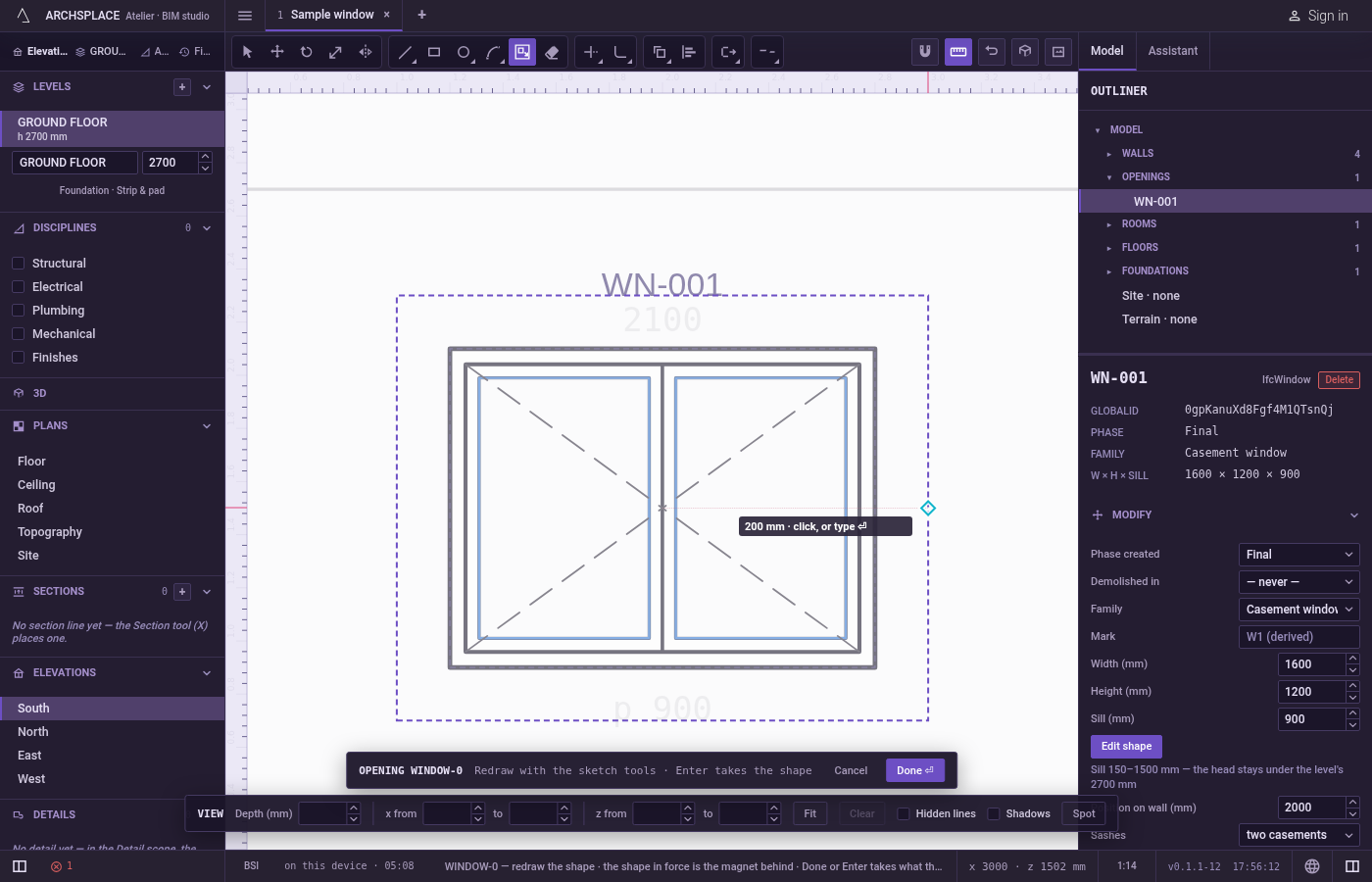Enable Hidden lines checkbox
This screenshot has height=882, width=1372.
[904, 813]
